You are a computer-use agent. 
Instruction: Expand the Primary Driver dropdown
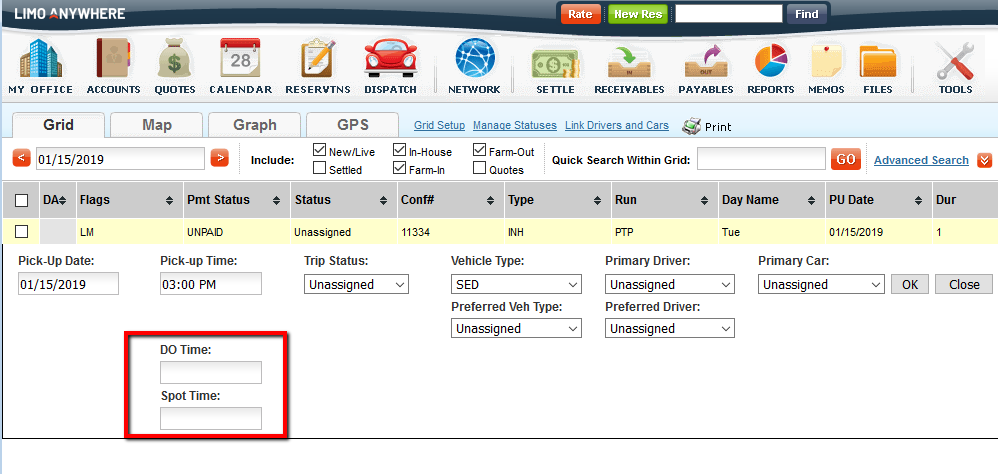click(670, 284)
